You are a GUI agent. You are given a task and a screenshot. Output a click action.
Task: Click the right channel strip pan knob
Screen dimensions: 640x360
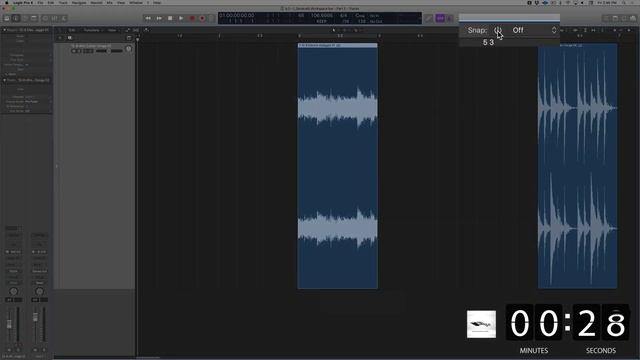tap(40, 291)
